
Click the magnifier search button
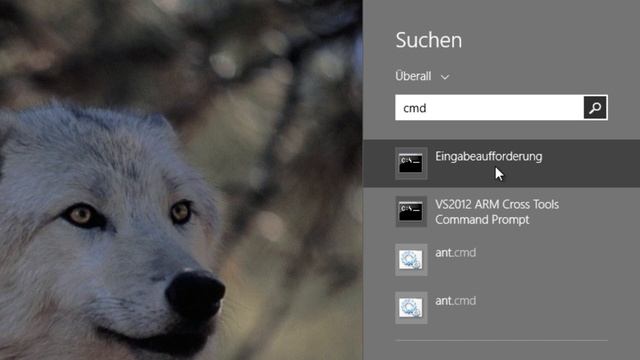(x=595, y=108)
